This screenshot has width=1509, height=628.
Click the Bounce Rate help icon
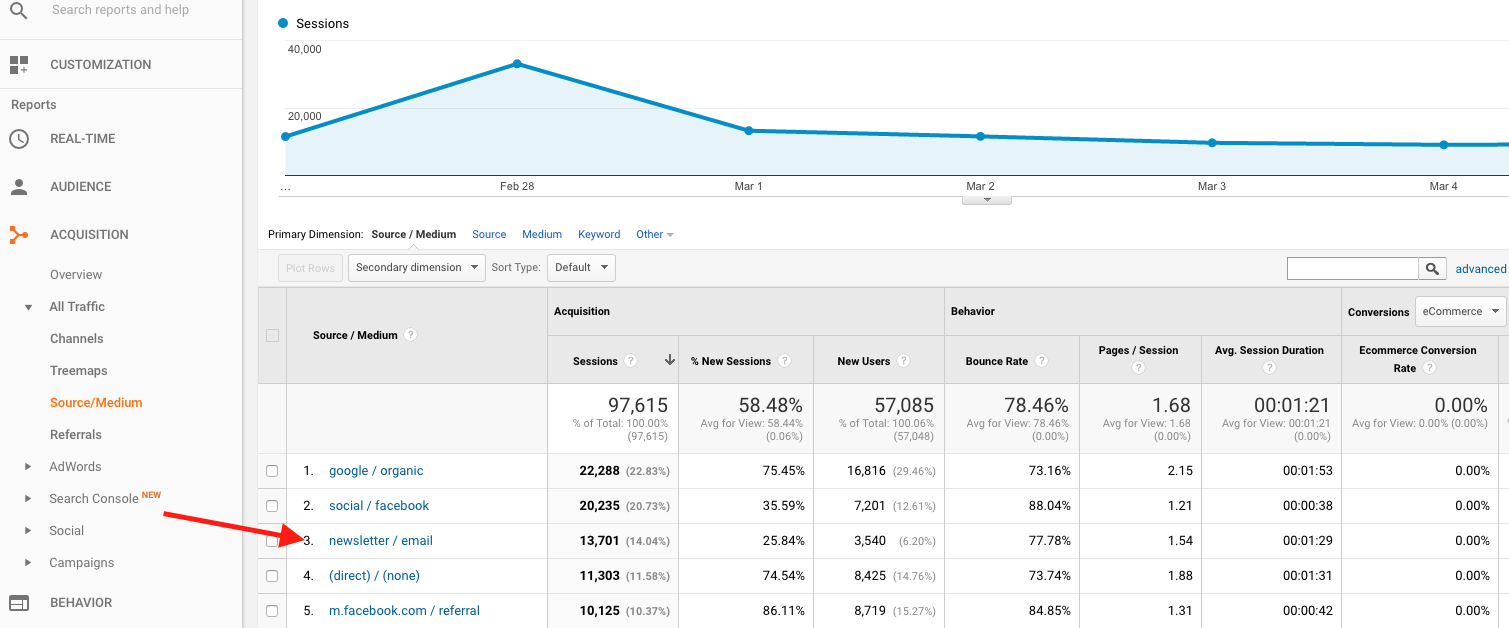(x=1042, y=360)
